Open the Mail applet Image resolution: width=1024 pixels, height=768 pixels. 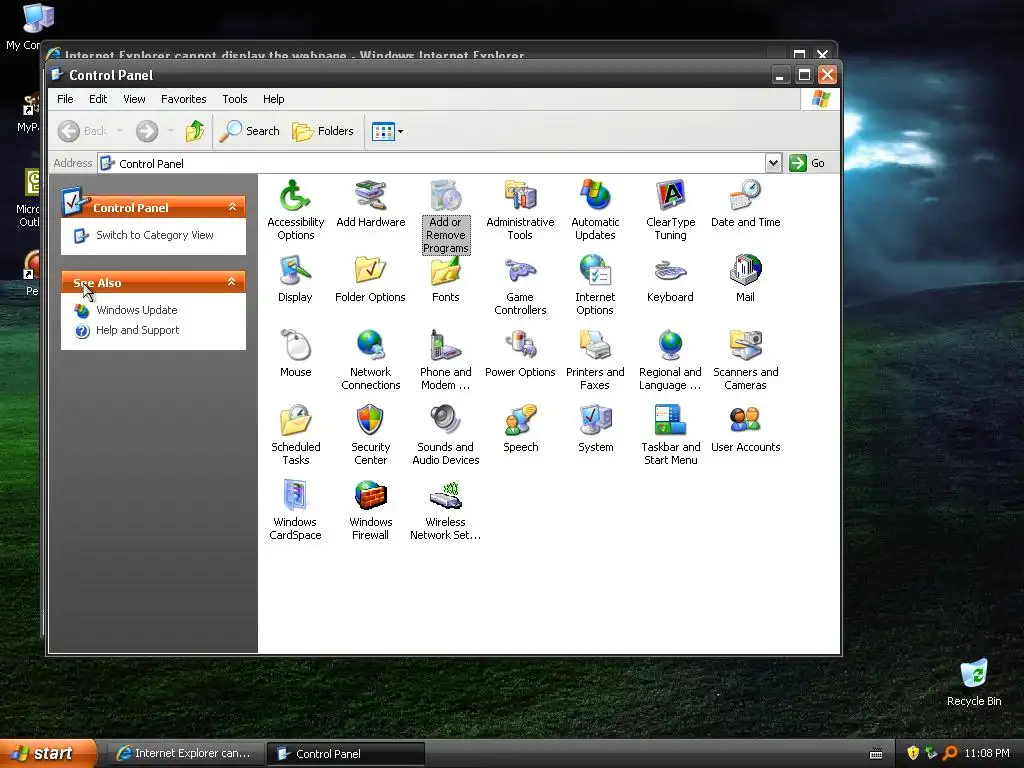click(745, 270)
